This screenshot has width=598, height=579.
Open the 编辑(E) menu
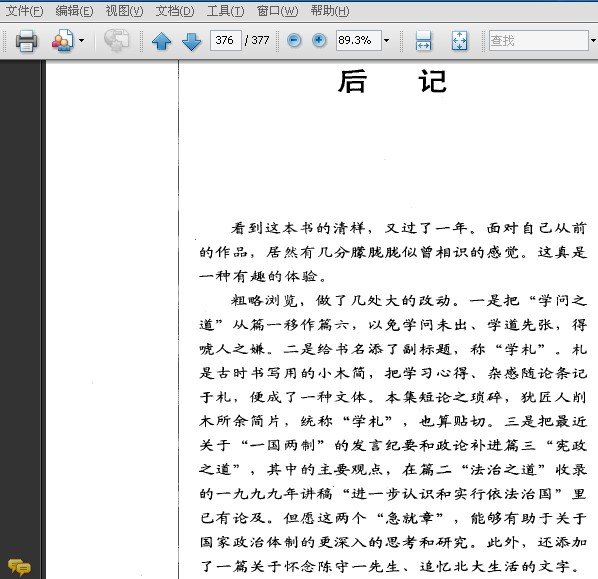coord(74,11)
